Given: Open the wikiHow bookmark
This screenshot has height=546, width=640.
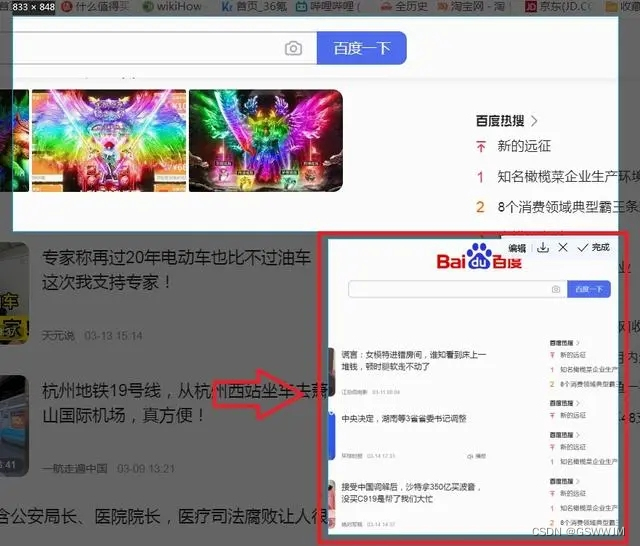Looking at the screenshot, I should 171,7.
